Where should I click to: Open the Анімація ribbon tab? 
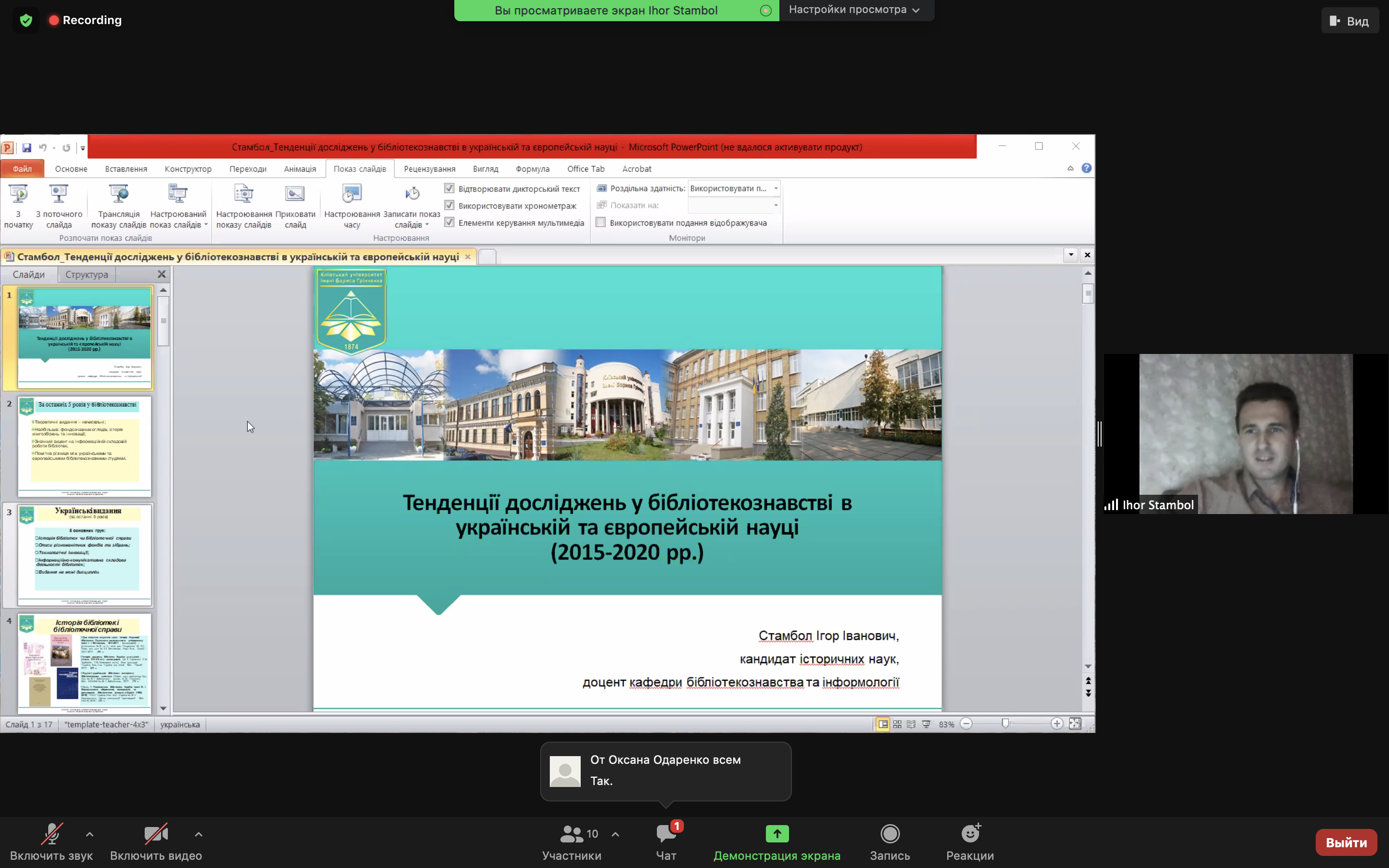(300, 169)
